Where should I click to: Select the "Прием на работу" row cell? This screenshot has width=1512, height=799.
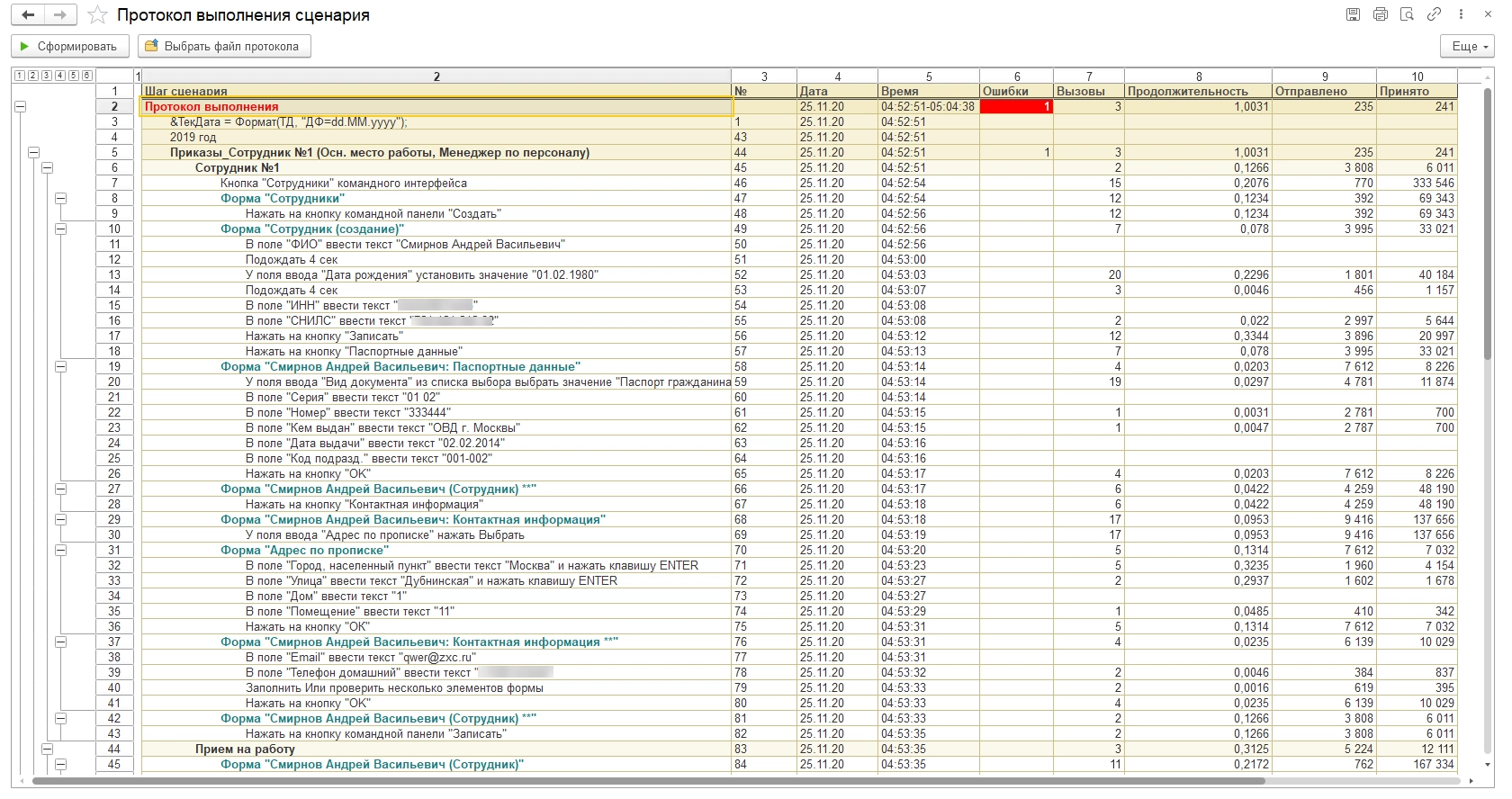[x=245, y=749]
